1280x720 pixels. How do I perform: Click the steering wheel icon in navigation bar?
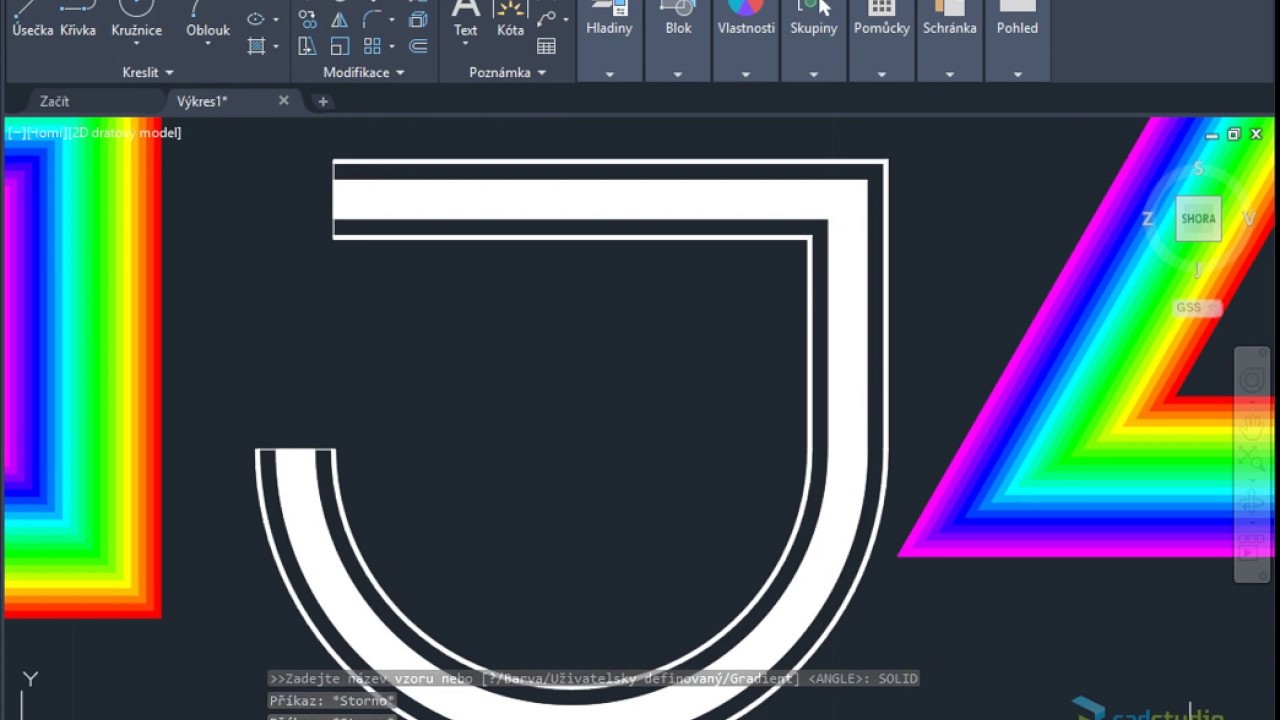pos(1251,381)
